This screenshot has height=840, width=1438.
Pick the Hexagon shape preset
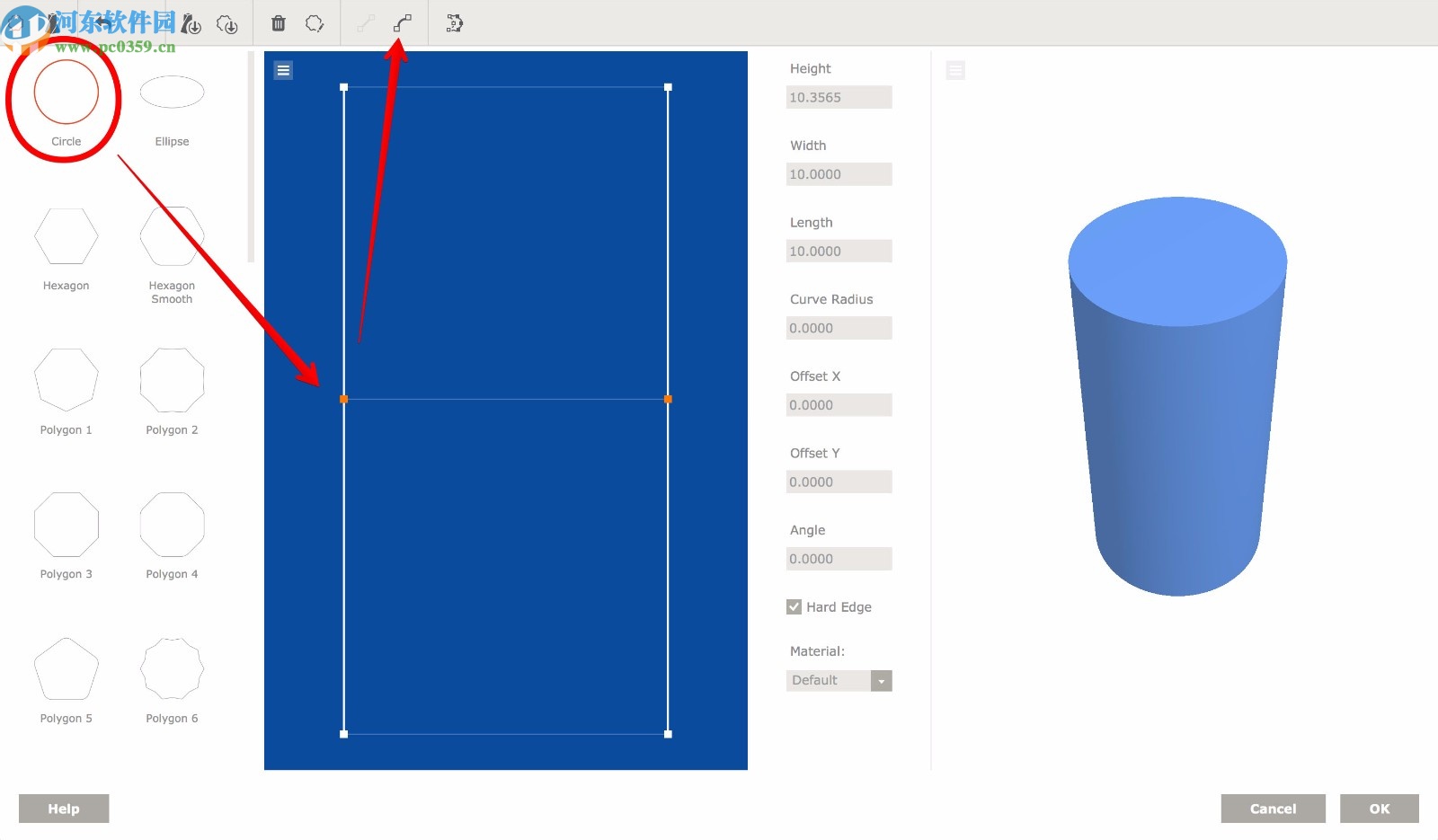point(66,236)
